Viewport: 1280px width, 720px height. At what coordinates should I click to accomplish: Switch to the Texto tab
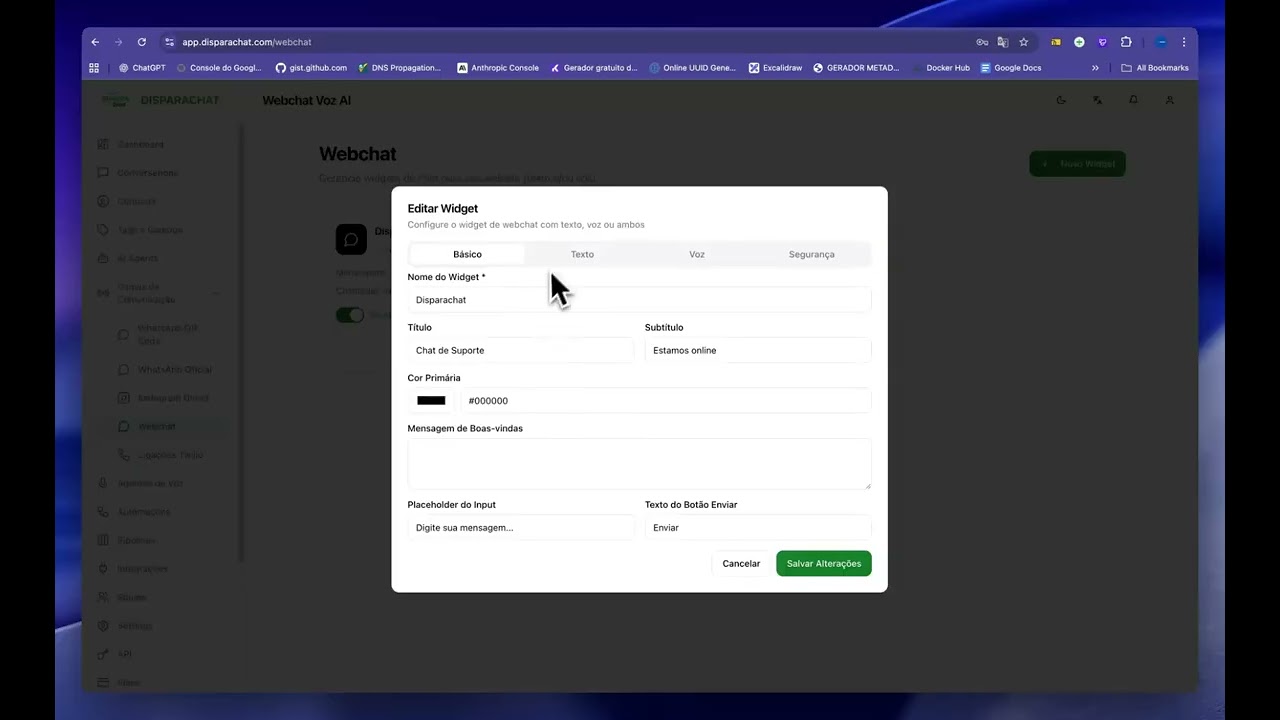coord(582,254)
